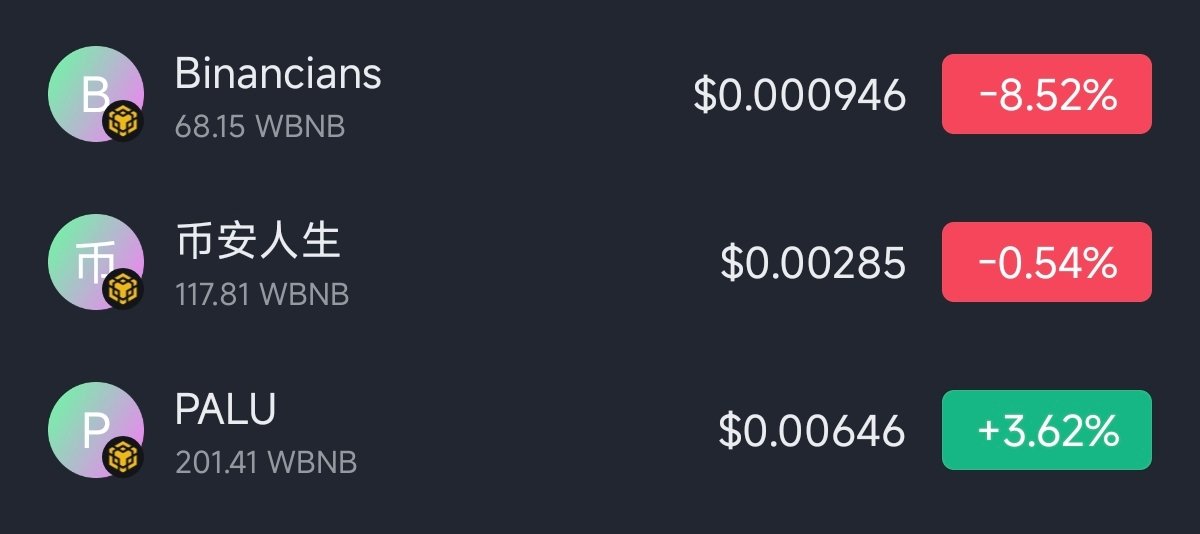Click the Binancians token avatar with letter B
This screenshot has width=1200, height=534.
click(94, 94)
